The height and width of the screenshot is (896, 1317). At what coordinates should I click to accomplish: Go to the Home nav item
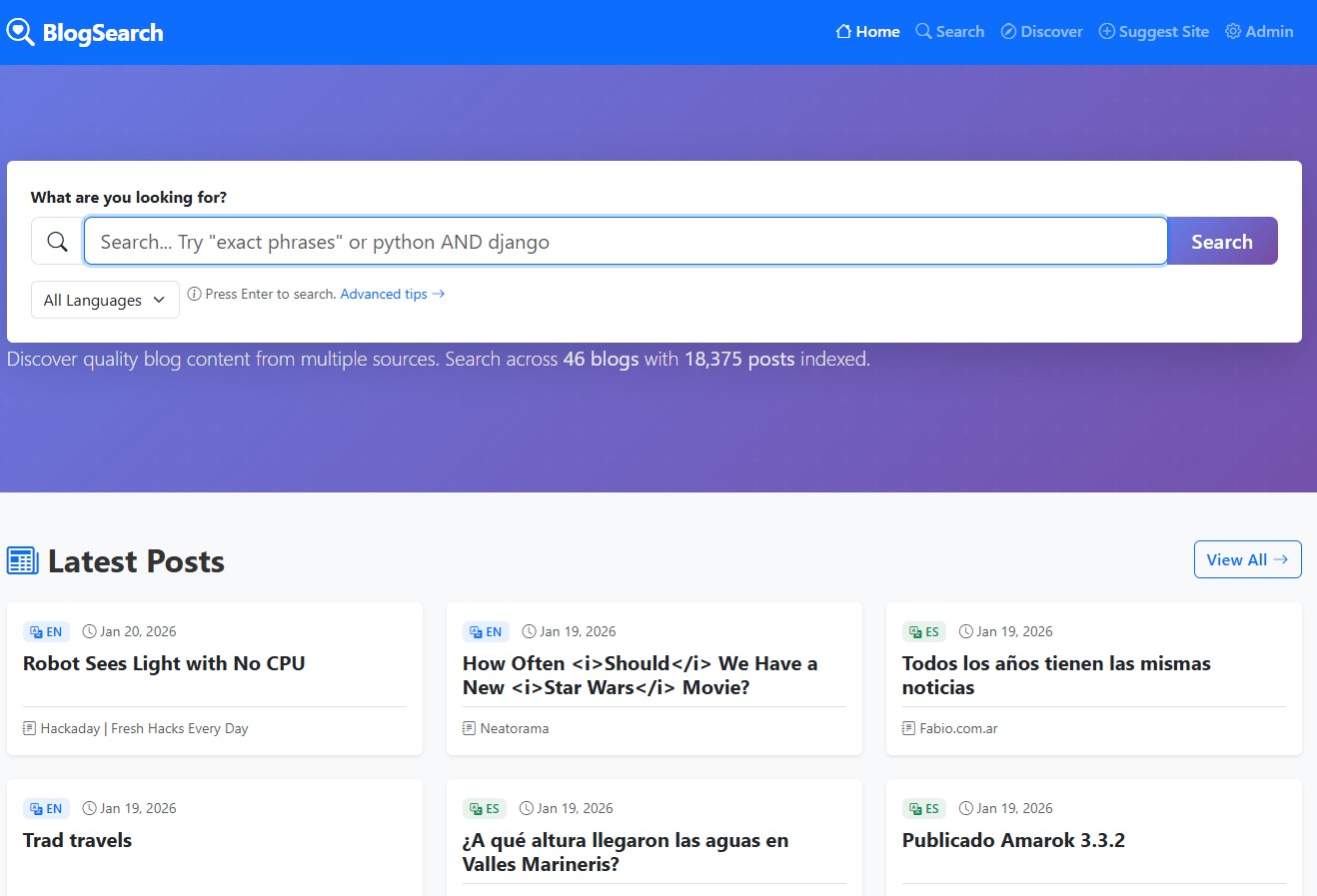[x=867, y=32]
